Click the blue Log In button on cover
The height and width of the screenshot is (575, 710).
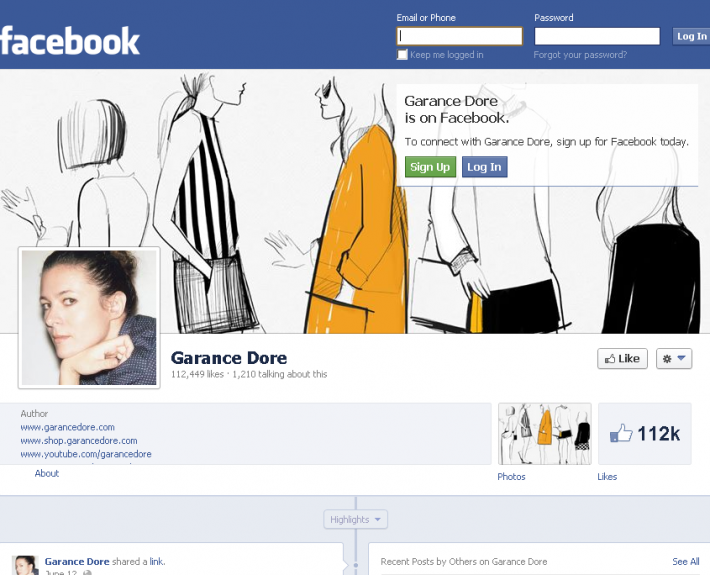tap(484, 167)
